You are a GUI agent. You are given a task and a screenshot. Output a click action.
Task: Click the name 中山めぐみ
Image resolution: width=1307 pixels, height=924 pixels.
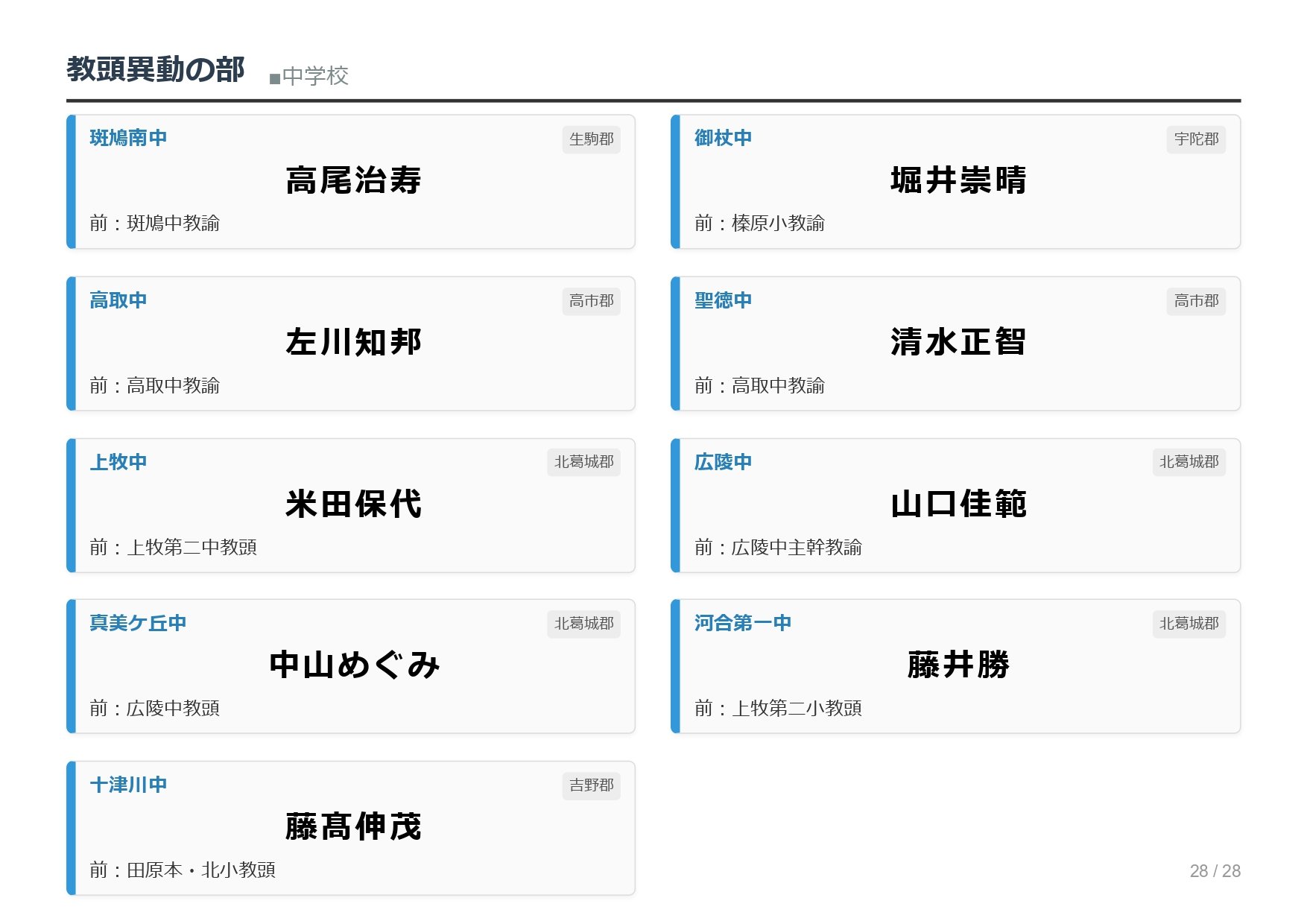tap(354, 665)
